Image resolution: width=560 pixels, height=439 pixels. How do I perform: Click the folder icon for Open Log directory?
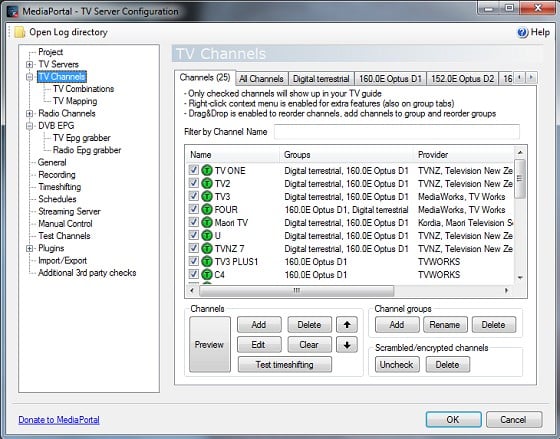click(x=20, y=32)
